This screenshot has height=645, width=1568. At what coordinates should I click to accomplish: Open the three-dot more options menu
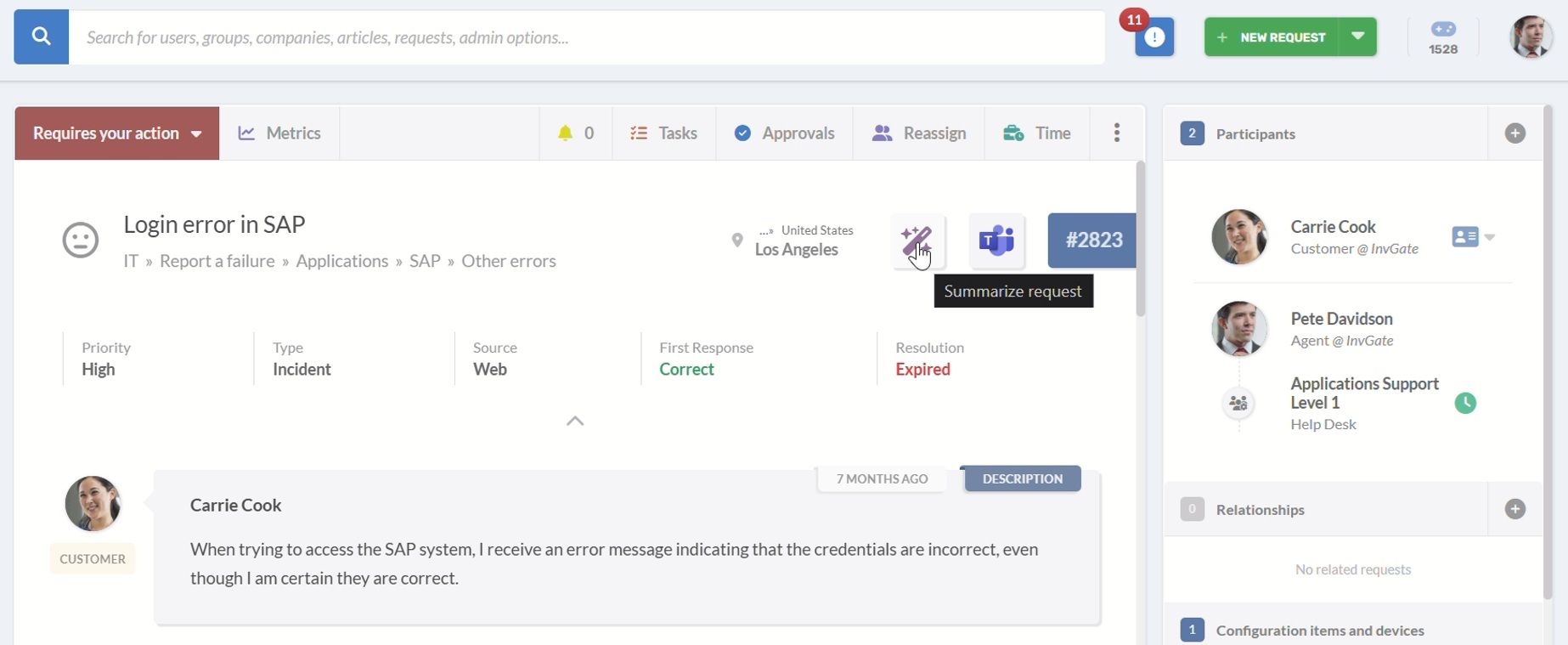pyautogui.click(x=1117, y=133)
